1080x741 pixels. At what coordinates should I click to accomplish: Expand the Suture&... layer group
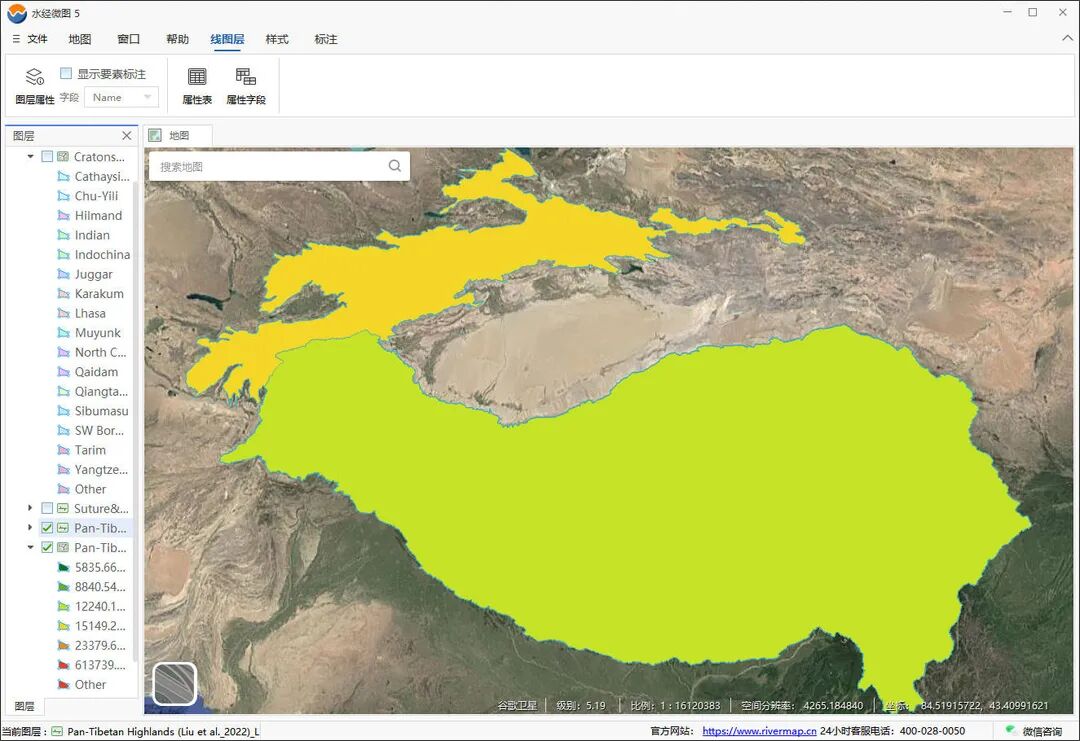coord(30,508)
